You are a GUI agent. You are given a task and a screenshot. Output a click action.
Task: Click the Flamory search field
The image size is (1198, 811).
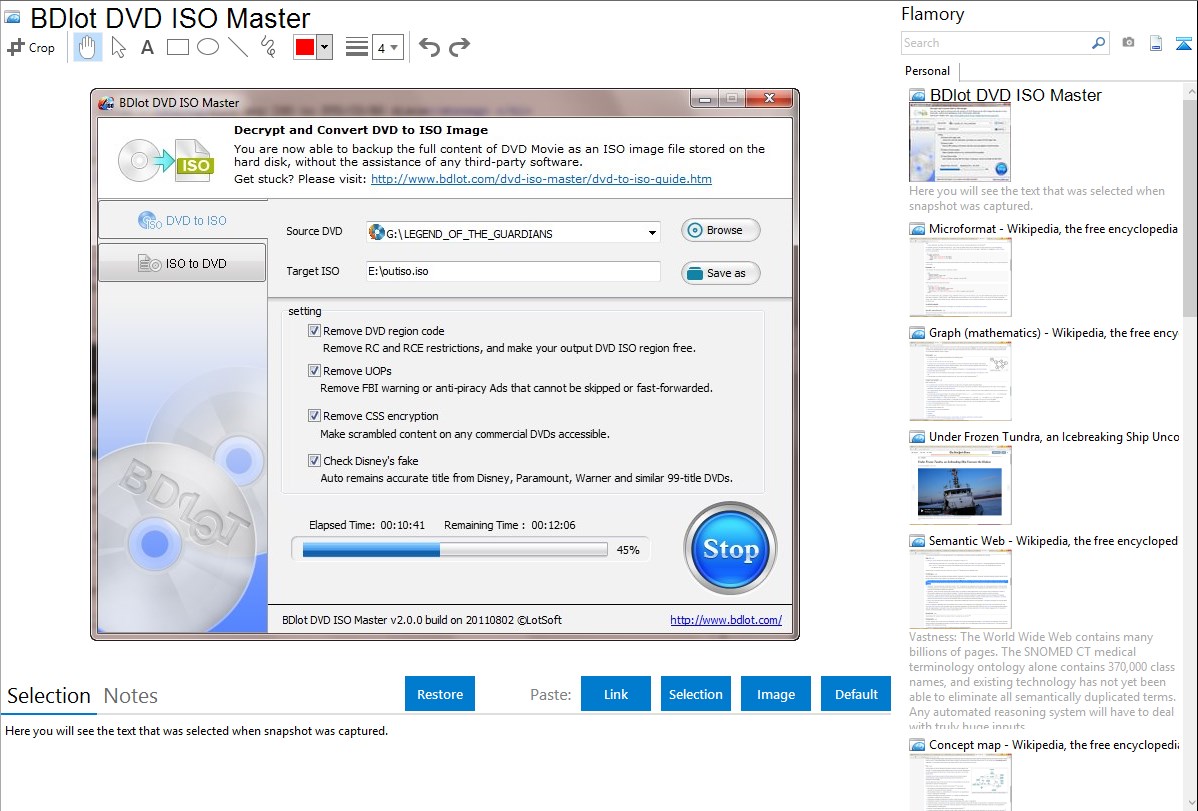(995, 43)
